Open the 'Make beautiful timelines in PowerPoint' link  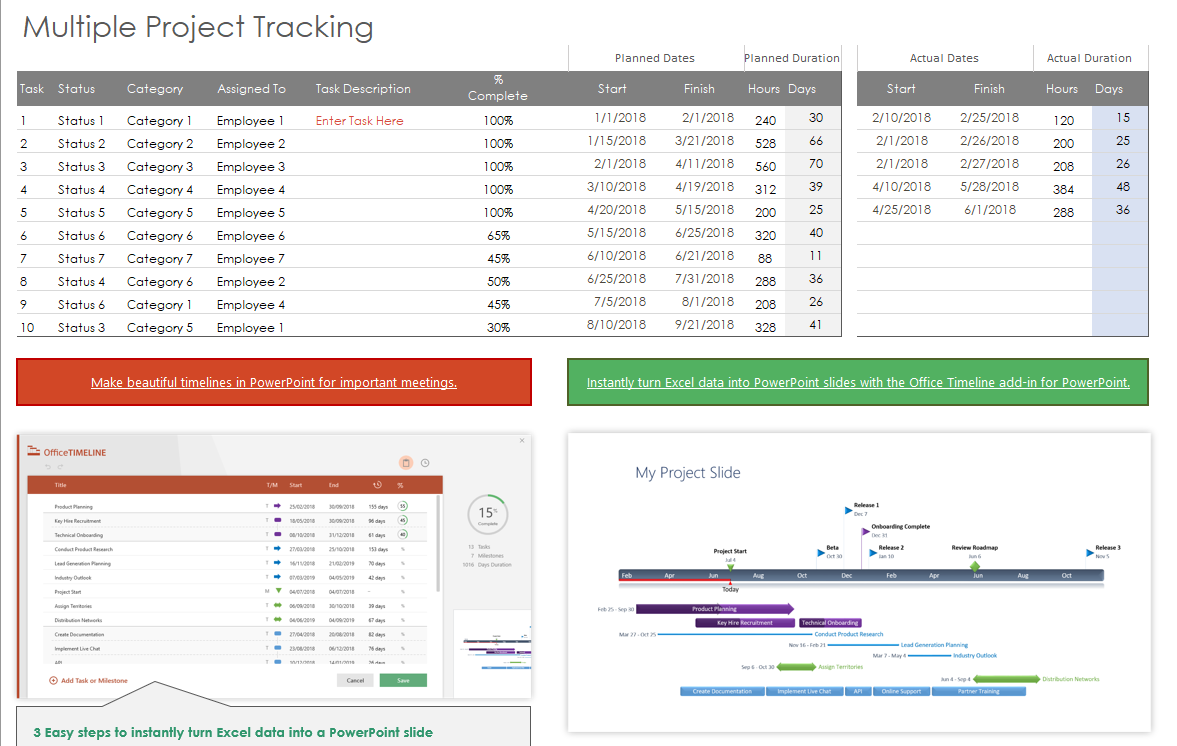coord(274,383)
